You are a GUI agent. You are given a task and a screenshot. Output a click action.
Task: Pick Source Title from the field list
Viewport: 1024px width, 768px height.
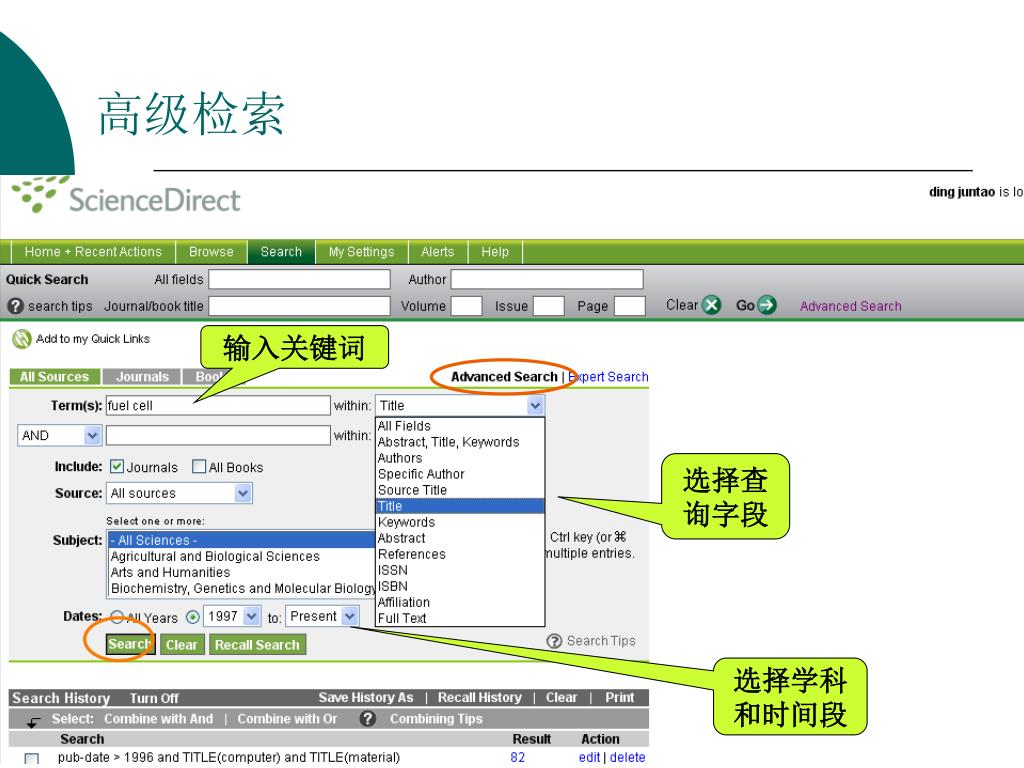pos(460,490)
